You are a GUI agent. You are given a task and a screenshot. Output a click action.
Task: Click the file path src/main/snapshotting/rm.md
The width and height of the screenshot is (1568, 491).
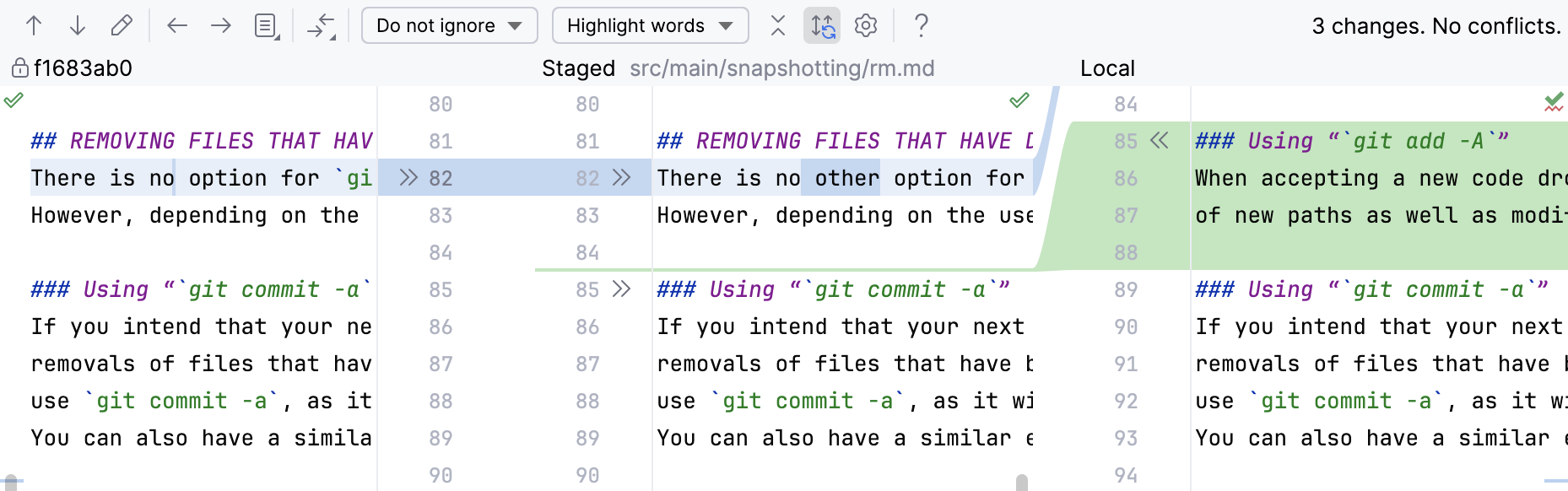click(781, 68)
